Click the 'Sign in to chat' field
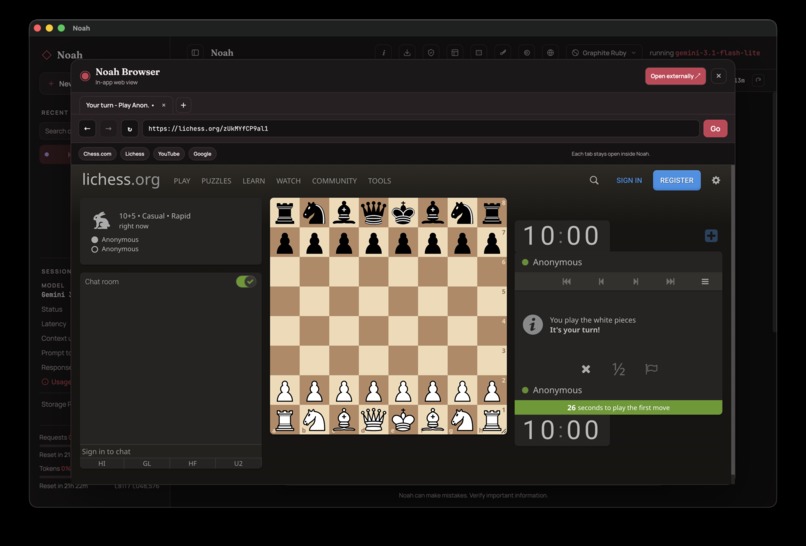 pyautogui.click(x=171, y=451)
